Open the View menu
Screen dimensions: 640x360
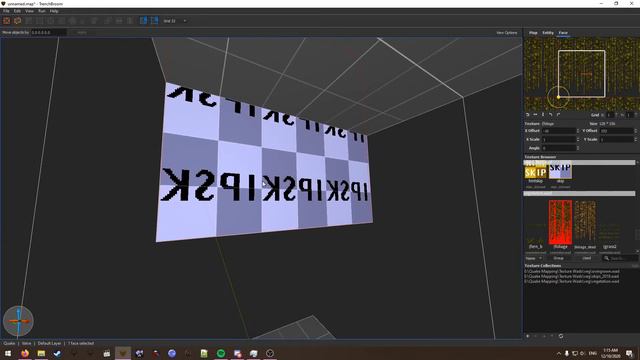click(29, 11)
